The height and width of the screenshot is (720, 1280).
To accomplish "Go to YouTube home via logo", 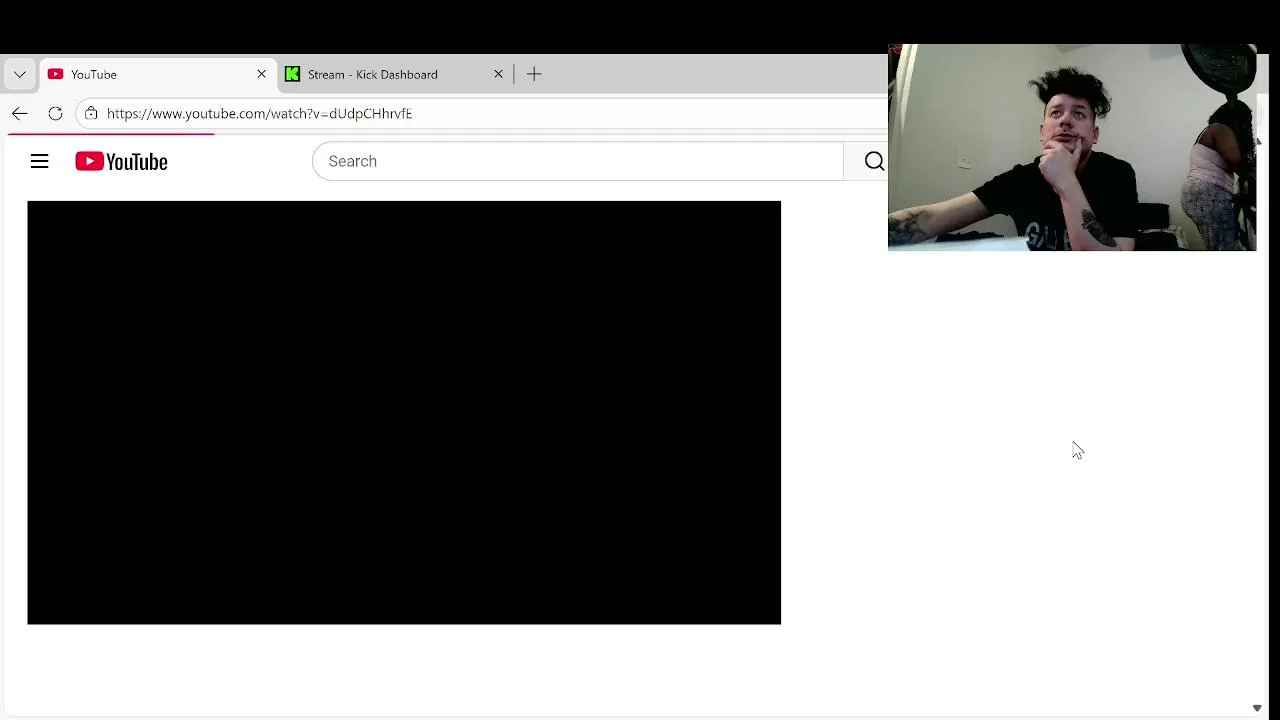I will tap(121, 161).
